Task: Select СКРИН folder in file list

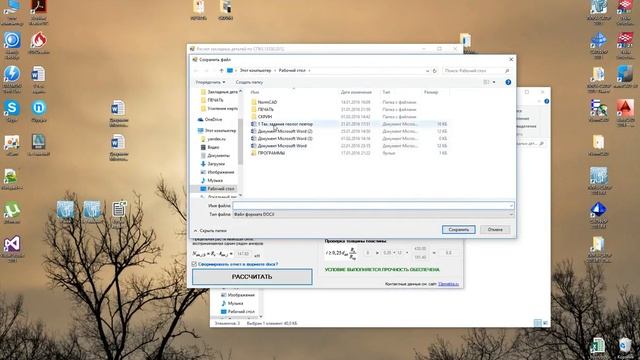Action: (265, 117)
